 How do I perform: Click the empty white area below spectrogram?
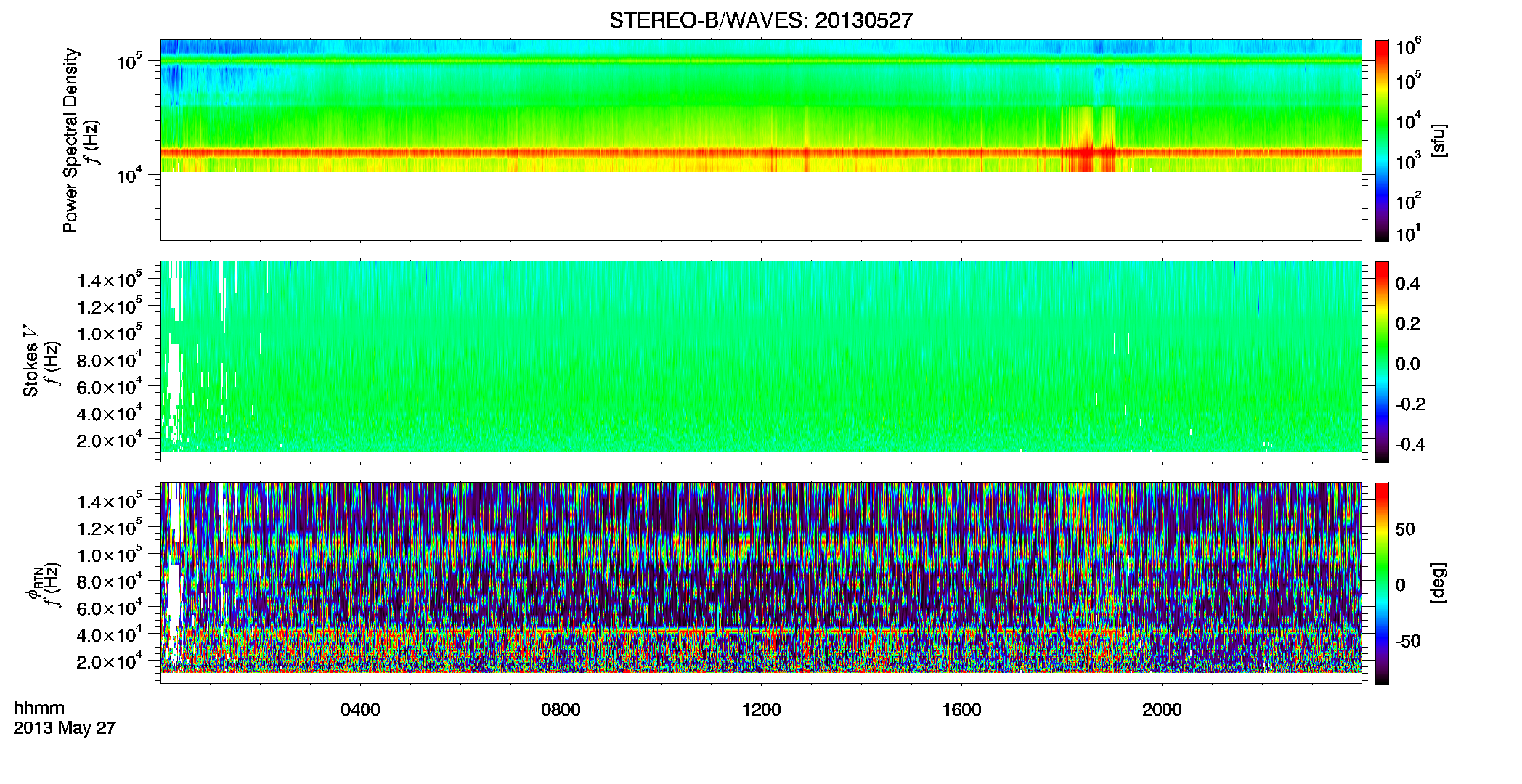760,206
